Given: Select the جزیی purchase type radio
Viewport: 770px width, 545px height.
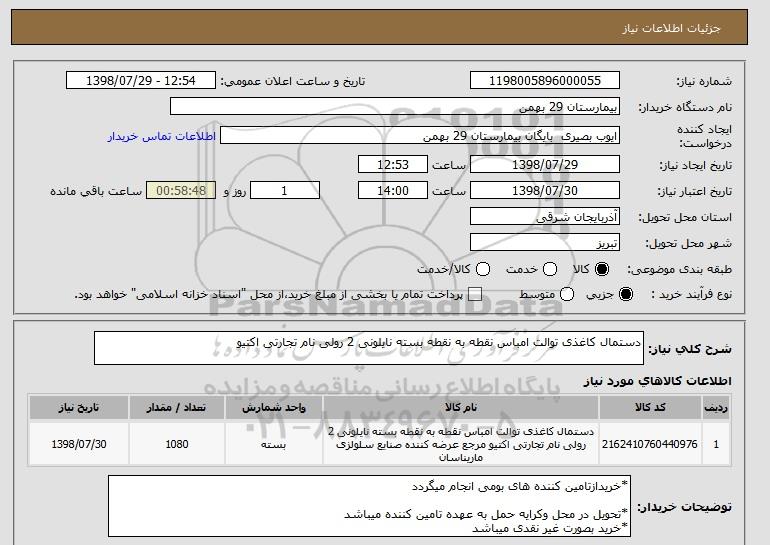Looking at the screenshot, I should click(x=626, y=294).
